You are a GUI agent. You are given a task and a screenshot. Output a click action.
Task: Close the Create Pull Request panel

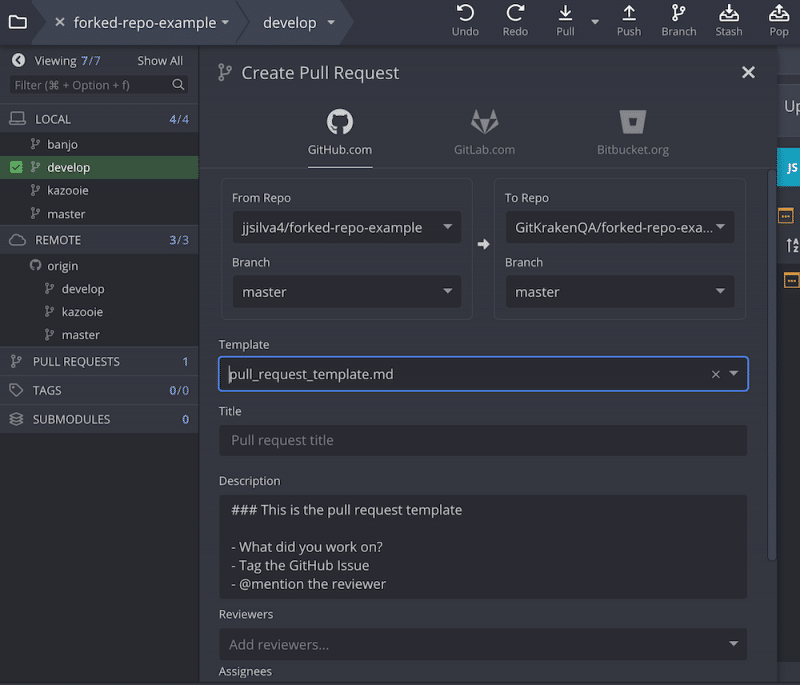click(748, 72)
